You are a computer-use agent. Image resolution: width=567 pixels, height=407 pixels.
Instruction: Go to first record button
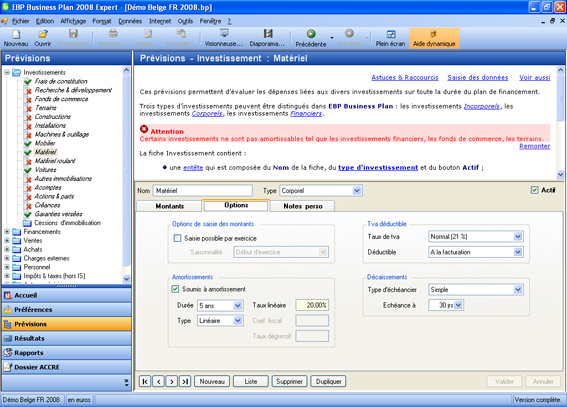[x=145, y=381]
